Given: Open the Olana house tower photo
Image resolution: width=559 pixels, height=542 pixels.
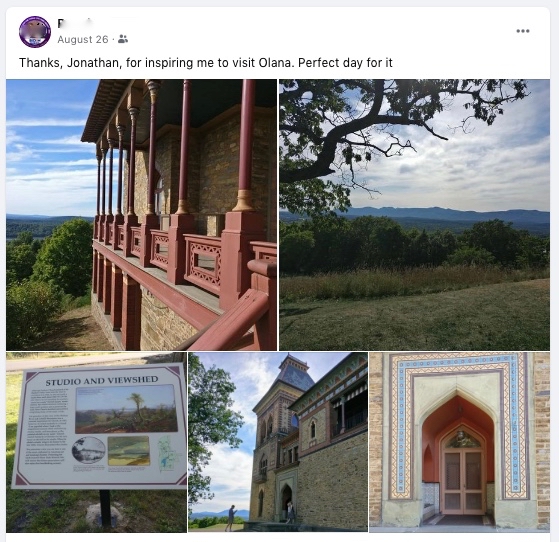Looking at the screenshot, I should (x=278, y=442).
